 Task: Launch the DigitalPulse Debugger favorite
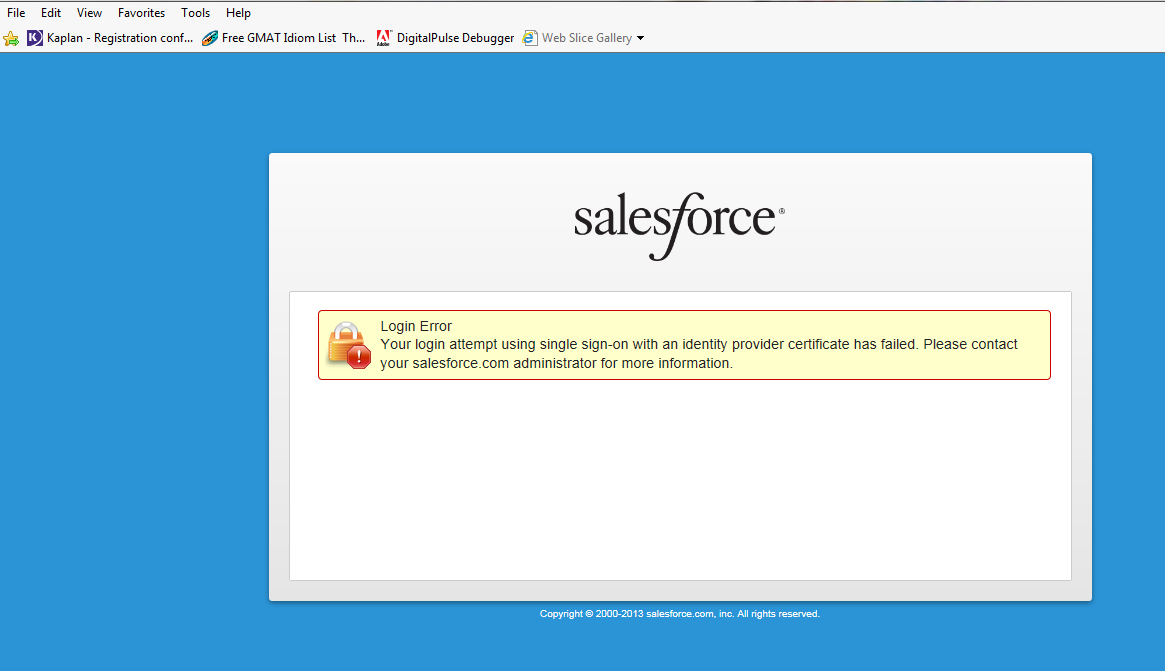(455, 38)
